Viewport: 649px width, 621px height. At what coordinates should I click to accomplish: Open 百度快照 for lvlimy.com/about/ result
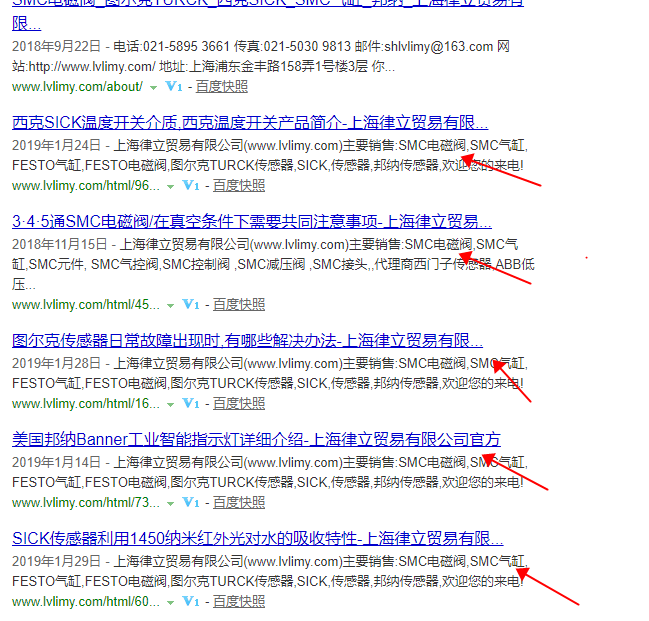(221, 87)
